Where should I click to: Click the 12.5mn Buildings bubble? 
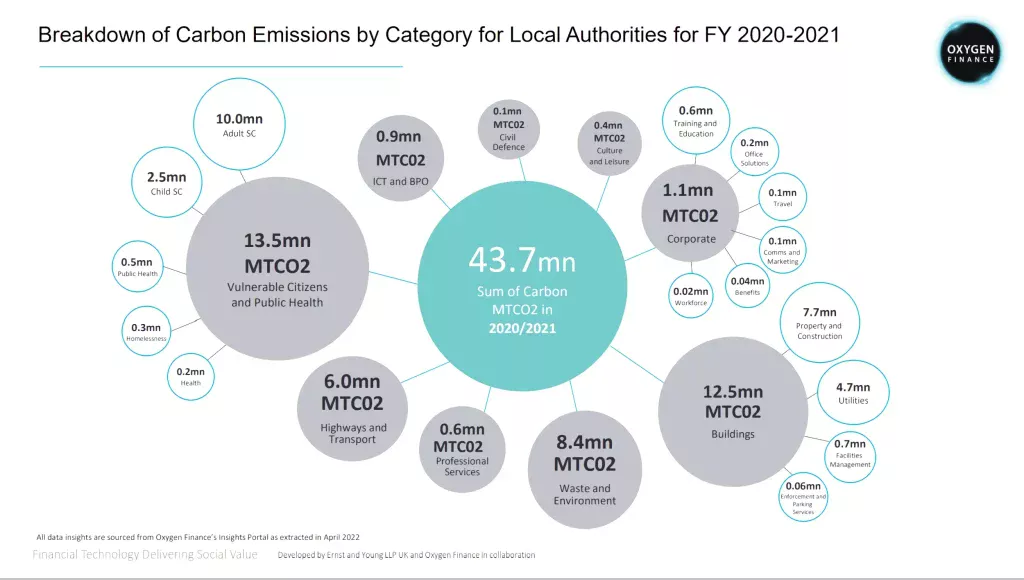[732, 411]
